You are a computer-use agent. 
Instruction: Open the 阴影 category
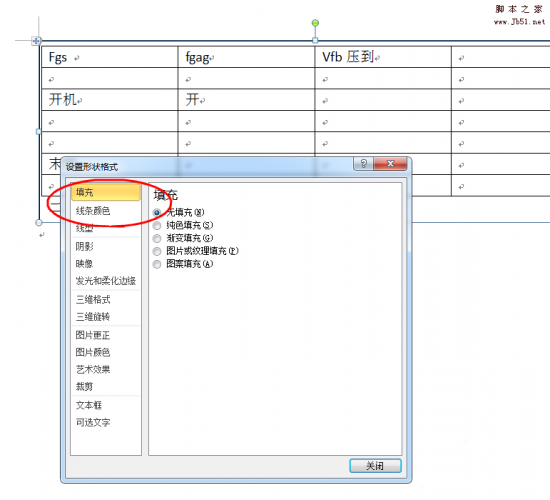106,247
